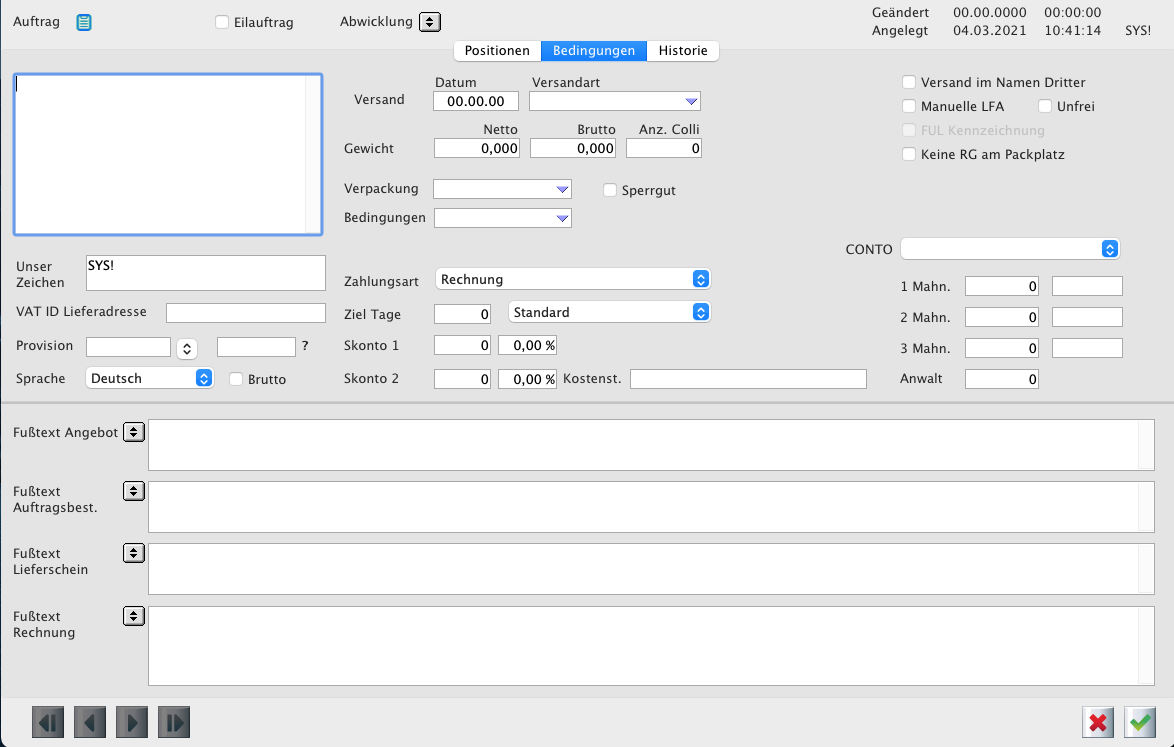Go to the first record
Image resolution: width=1174 pixels, height=747 pixels.
click(48, 722)
